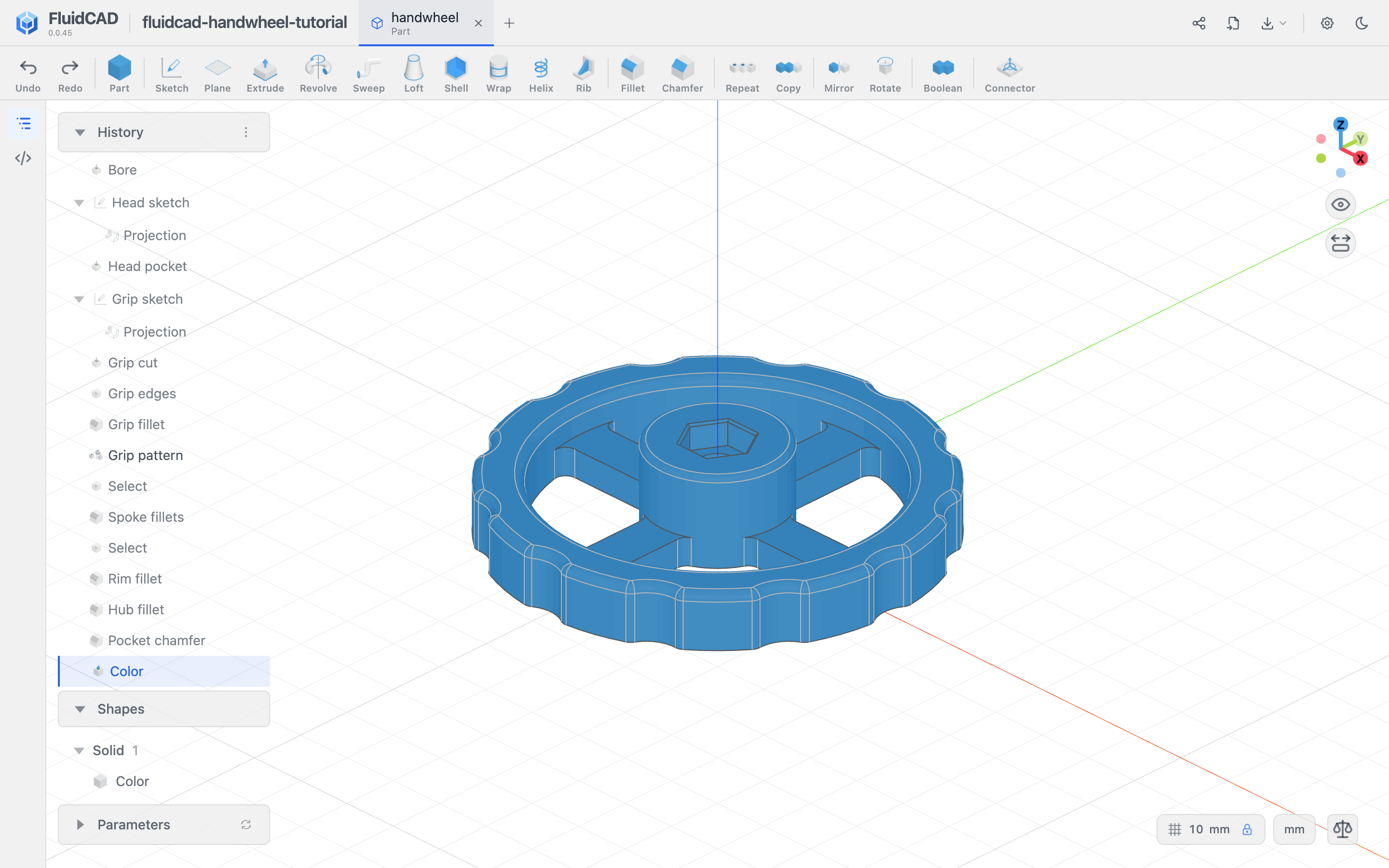This screenshot has height=868, width=1389.
Task: Create a new Sketch
Action: pyautogui.click(x=172, y=74)
